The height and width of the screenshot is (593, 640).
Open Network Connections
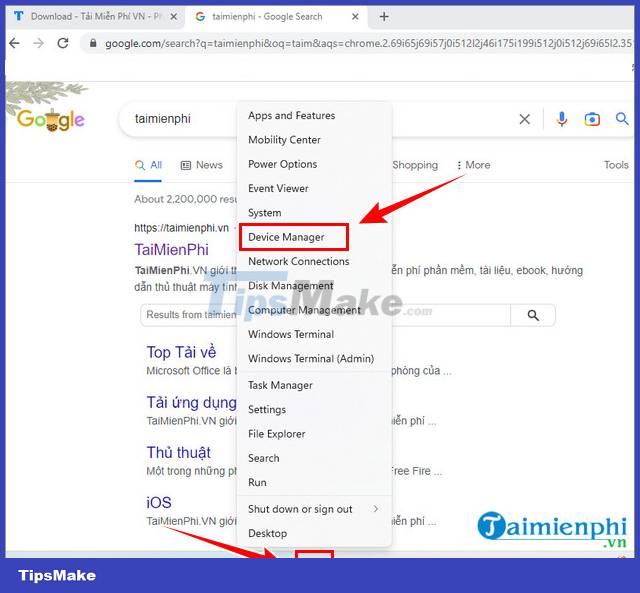(x=299, y=261)
